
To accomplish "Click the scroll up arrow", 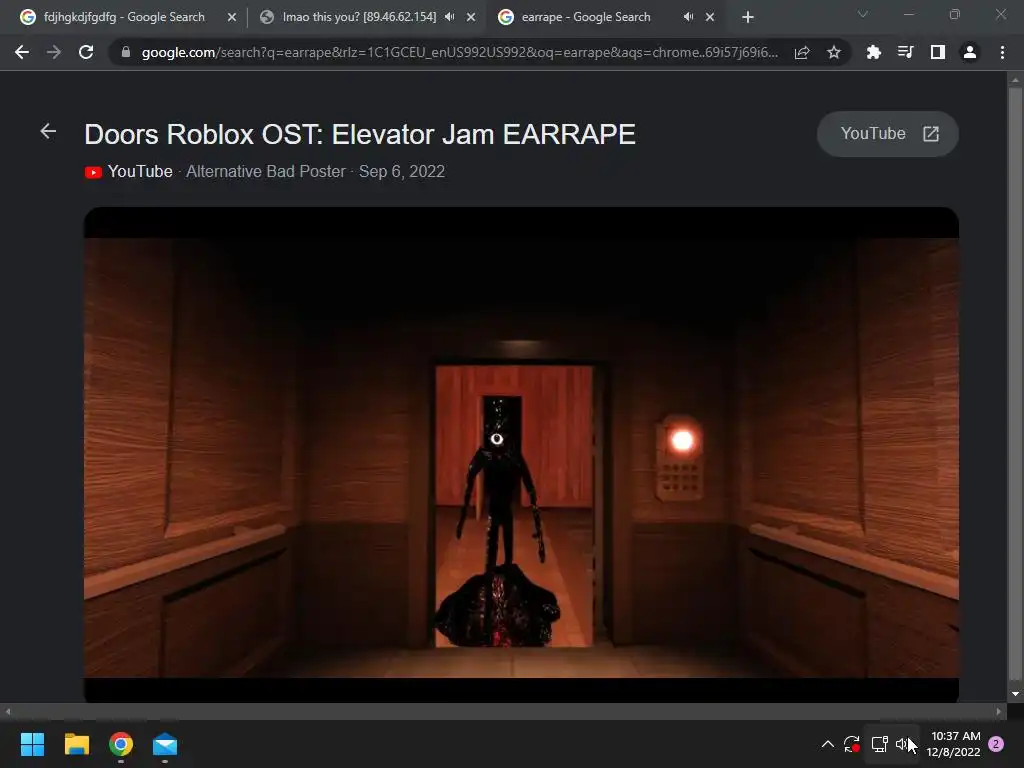I will coord(1015,80).
